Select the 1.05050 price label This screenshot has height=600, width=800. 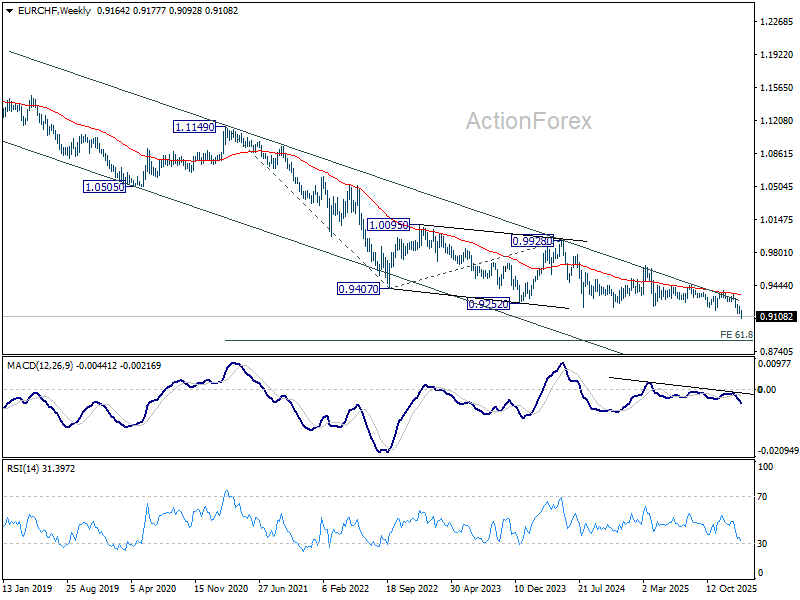(x=104, y=187)
